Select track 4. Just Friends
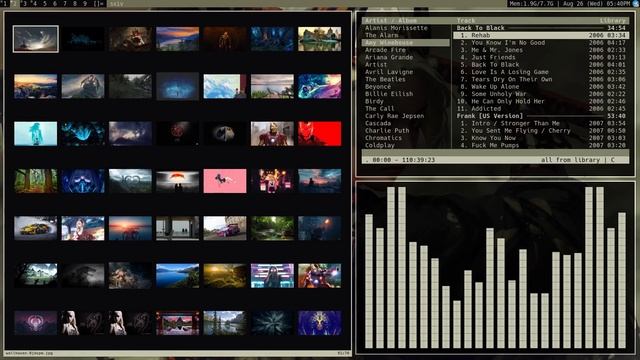The height and width of the screenshot is (360, 640). pos(541,58)
